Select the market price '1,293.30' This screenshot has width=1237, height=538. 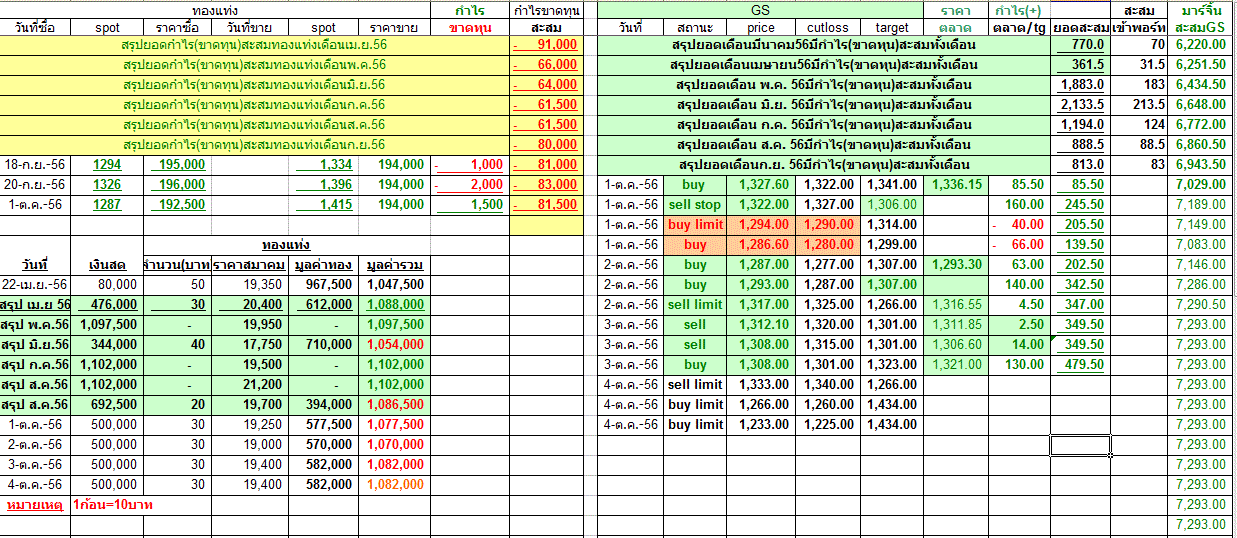[x=957, y=264]
